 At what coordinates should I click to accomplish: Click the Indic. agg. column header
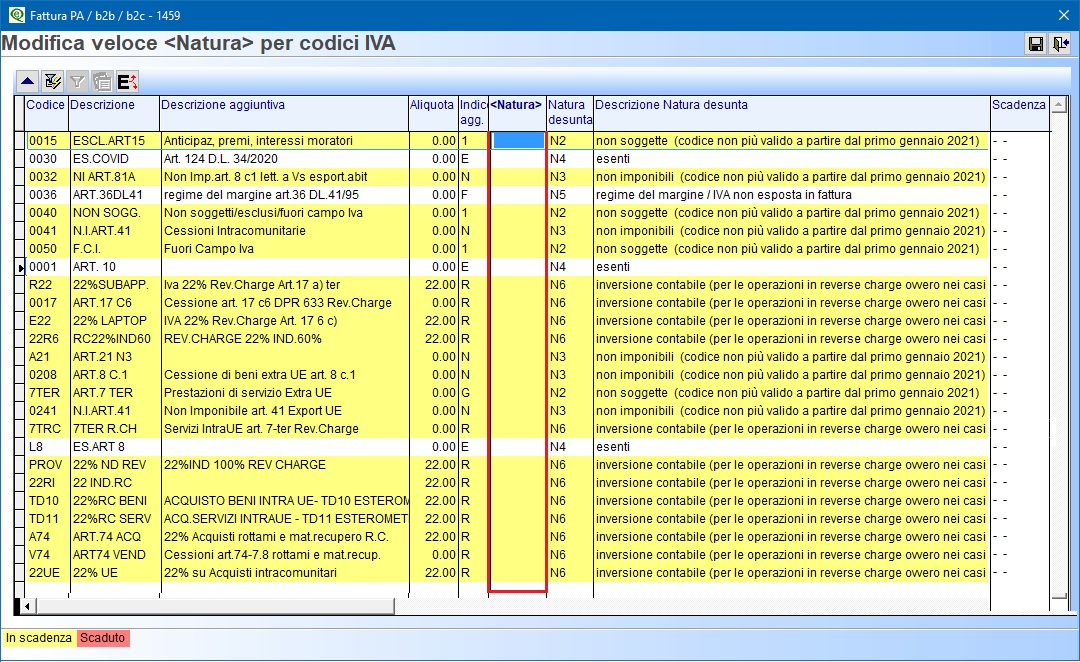point(473,112)
